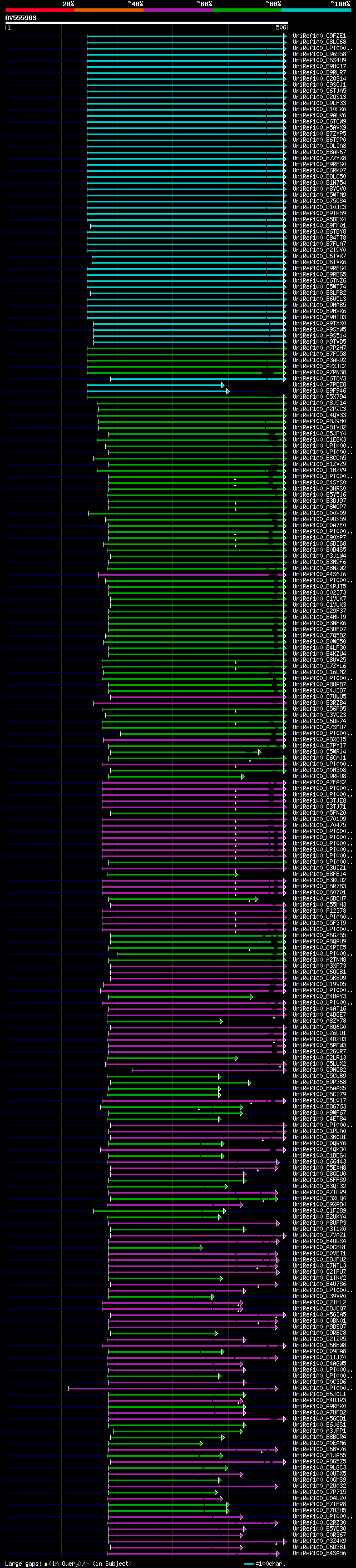Select hit label UniRef100_Q9FZE1
356x1568 pixels.
[319, 36]
